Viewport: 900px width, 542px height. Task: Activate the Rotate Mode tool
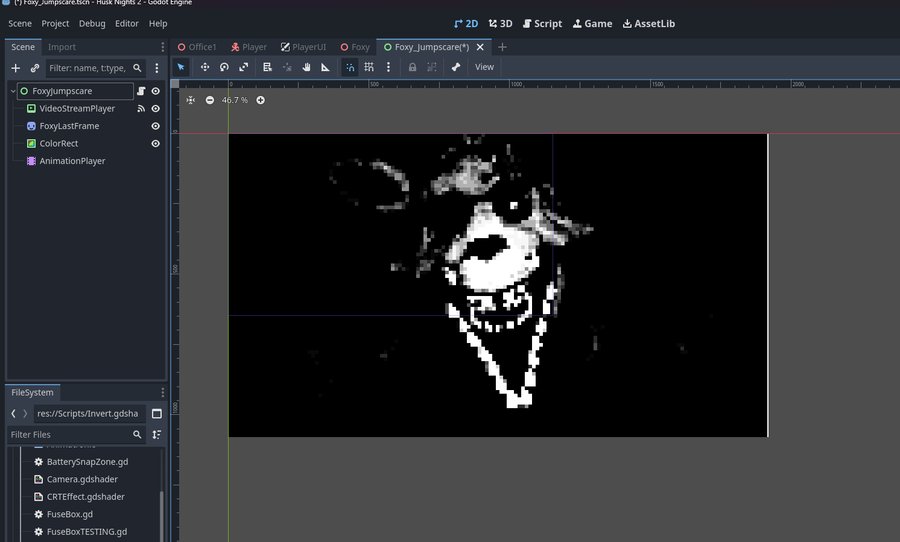[224, 67]
